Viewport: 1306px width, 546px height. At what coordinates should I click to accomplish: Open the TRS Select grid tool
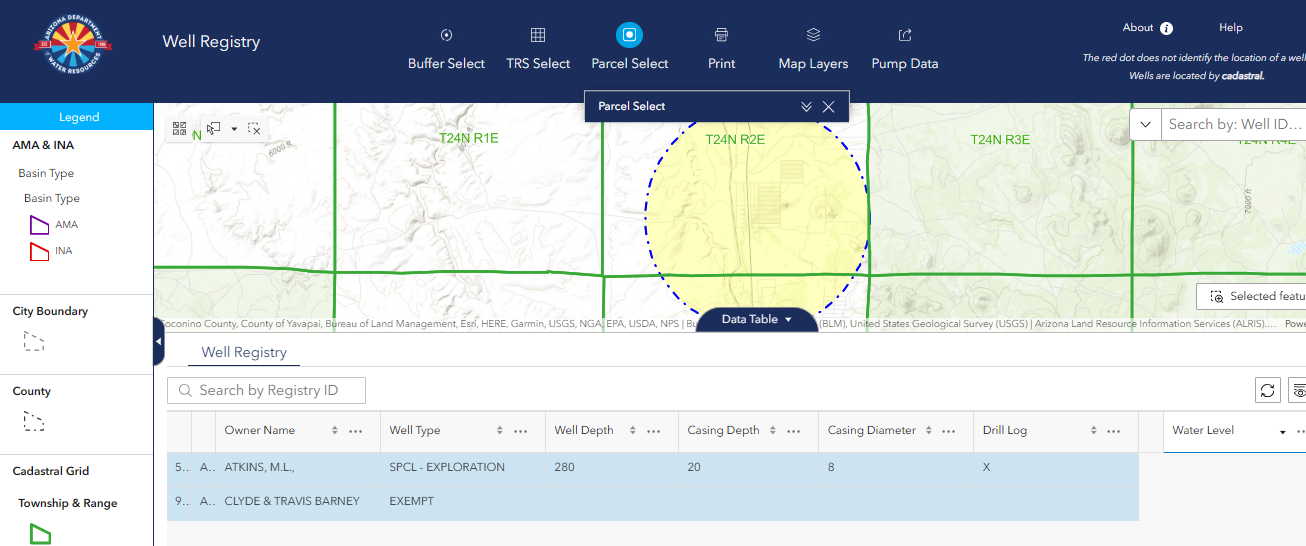pos(538,36)
